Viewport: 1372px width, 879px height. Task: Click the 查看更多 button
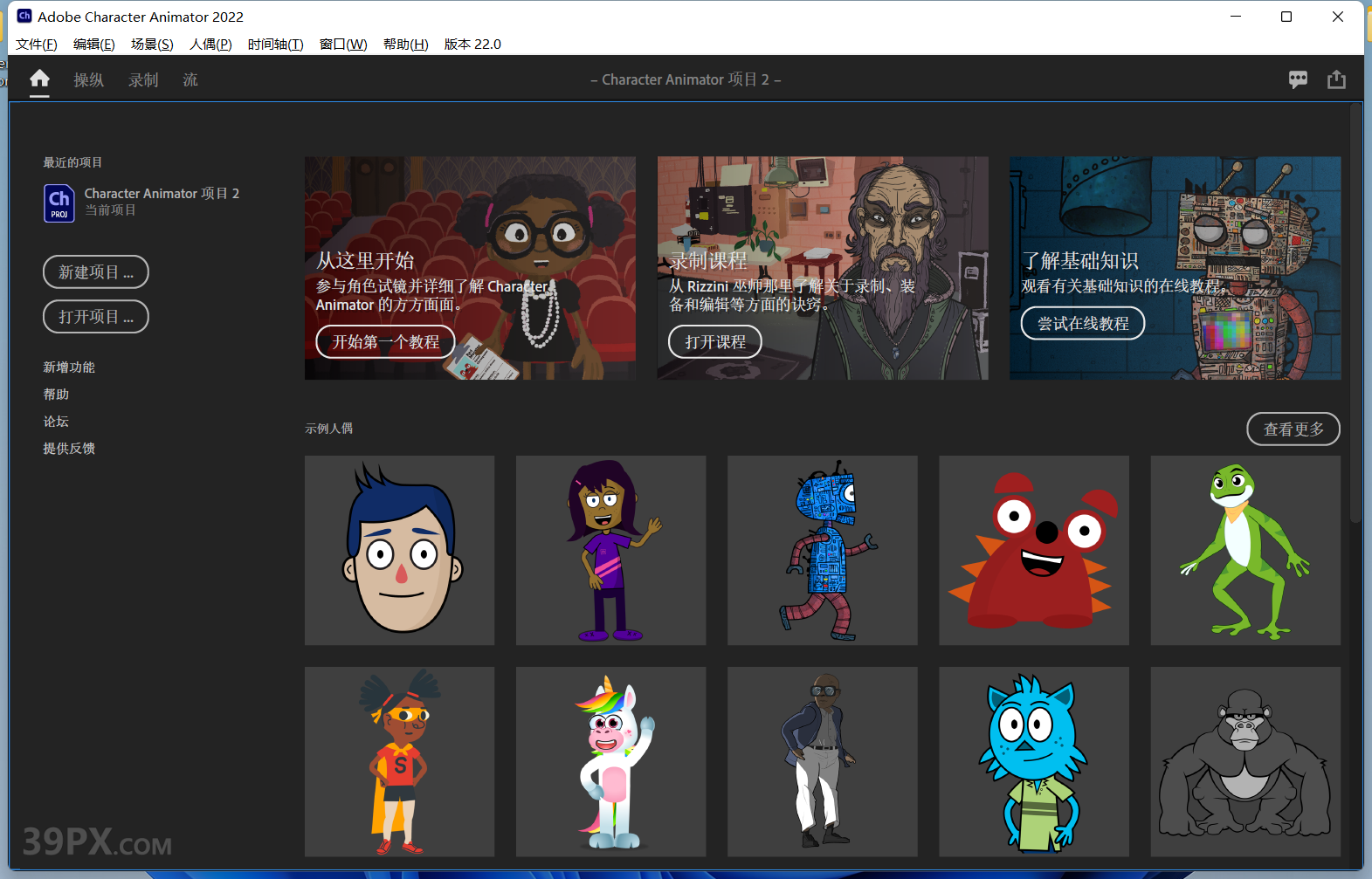point(1293,429)
